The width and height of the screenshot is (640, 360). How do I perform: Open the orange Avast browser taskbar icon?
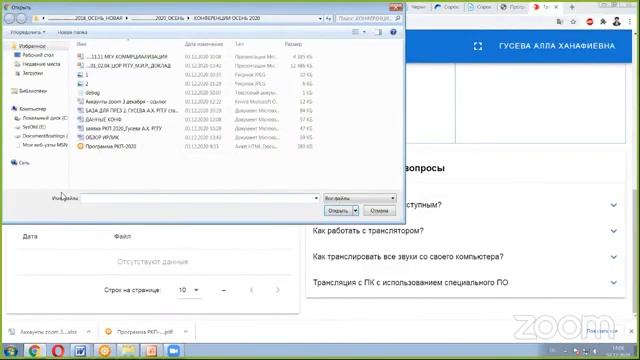(104, 351)
